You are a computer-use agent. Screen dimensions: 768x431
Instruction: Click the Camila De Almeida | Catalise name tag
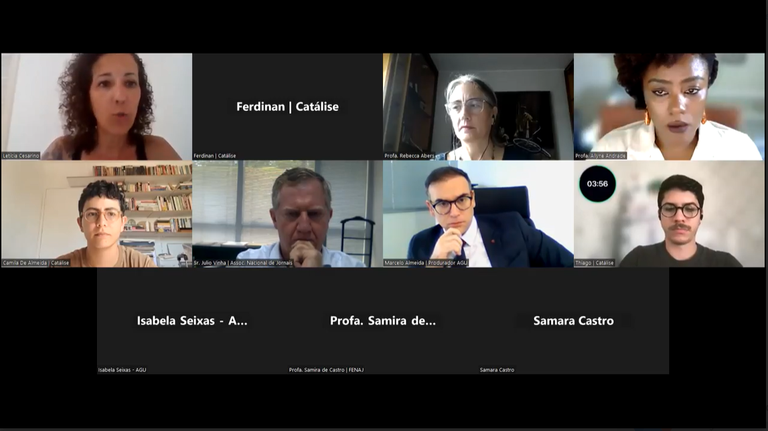36,263
